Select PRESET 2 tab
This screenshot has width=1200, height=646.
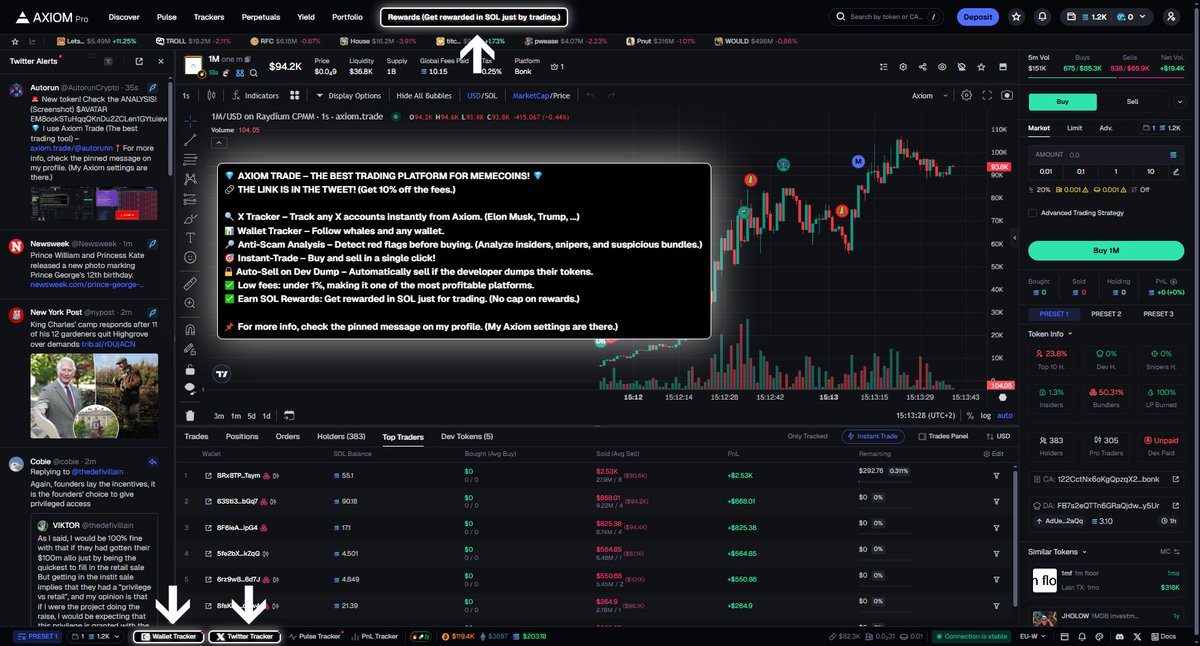(x=1105, y=314)
